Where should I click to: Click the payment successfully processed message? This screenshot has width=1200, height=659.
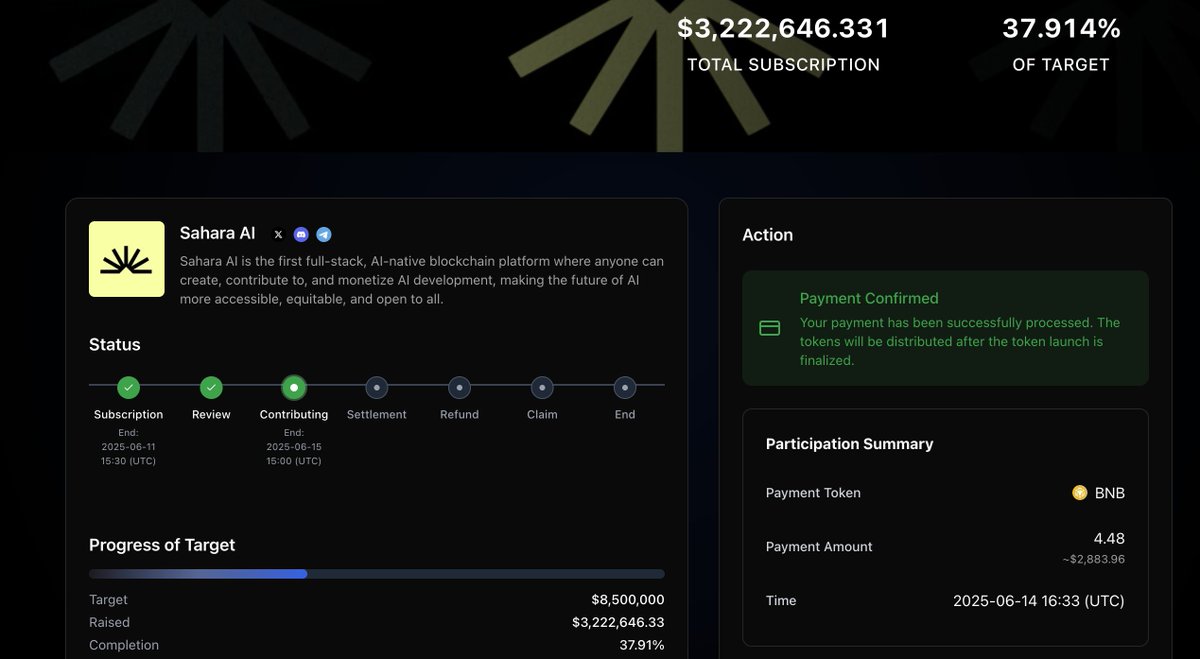click(x=960, y=342)
